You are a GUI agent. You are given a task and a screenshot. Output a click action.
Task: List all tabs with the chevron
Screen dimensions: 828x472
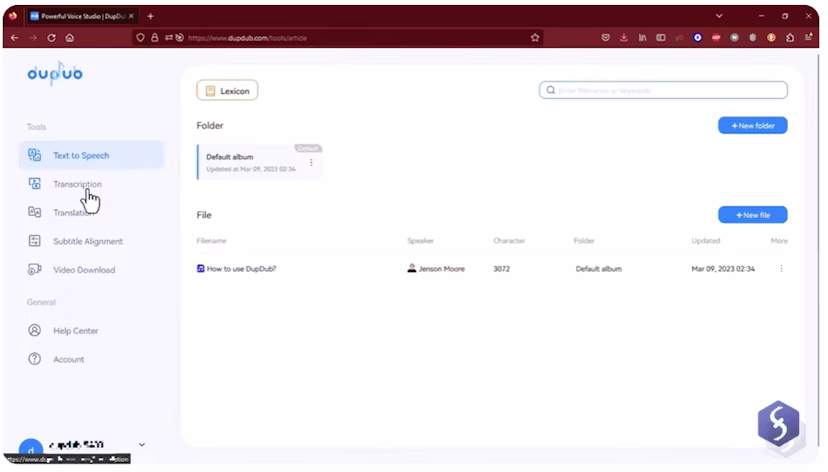pos(719,16)
